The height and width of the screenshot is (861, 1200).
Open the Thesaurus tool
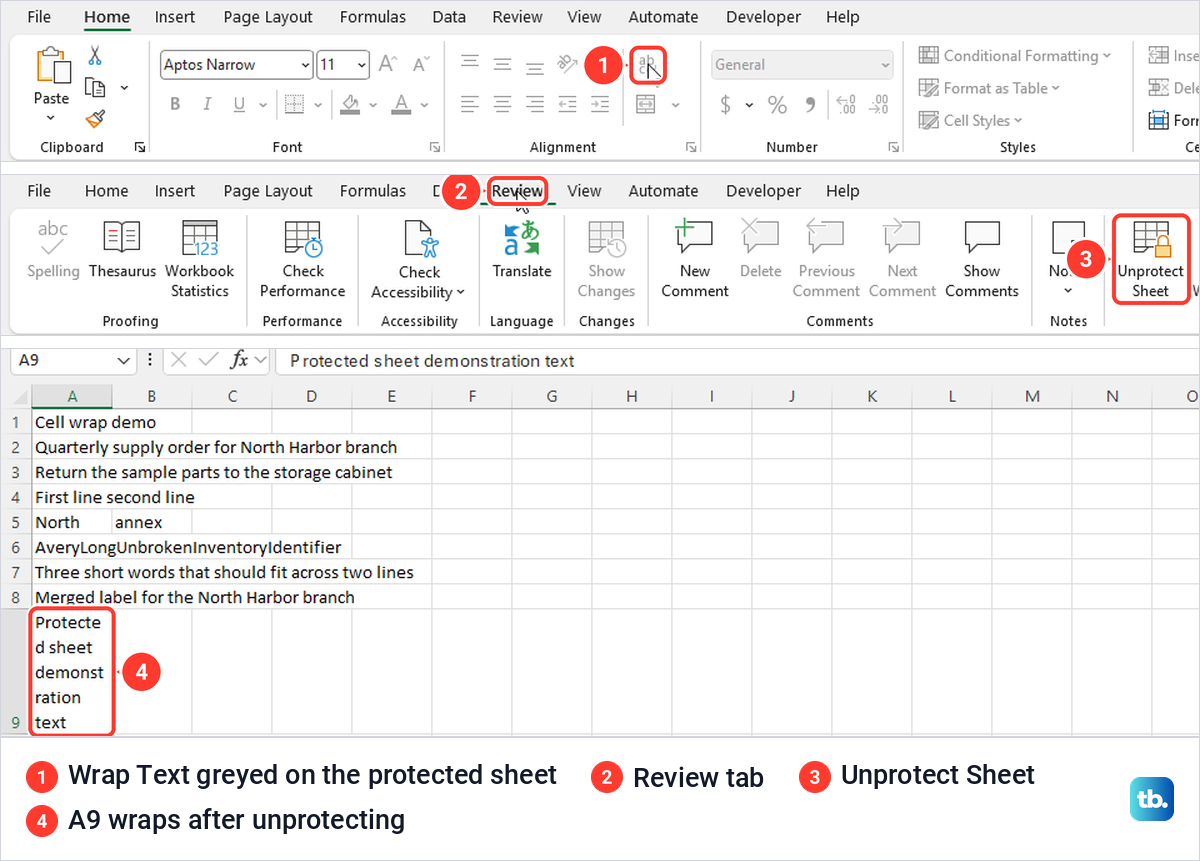click(122, 250)
